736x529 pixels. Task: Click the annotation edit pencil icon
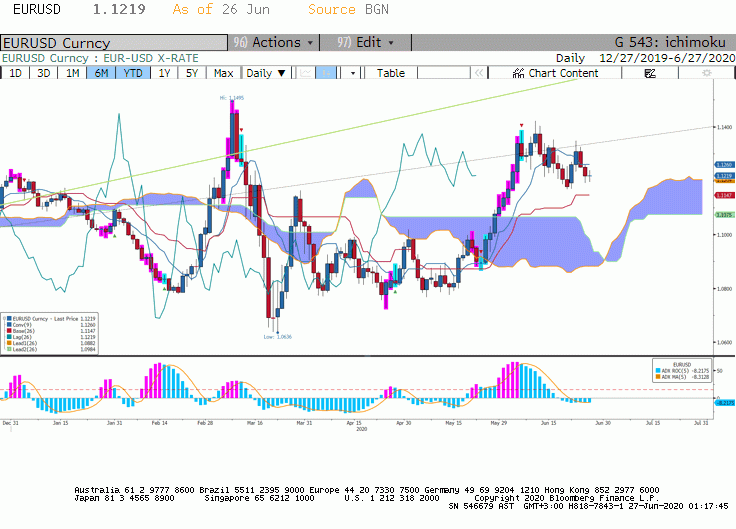point(650,73)
